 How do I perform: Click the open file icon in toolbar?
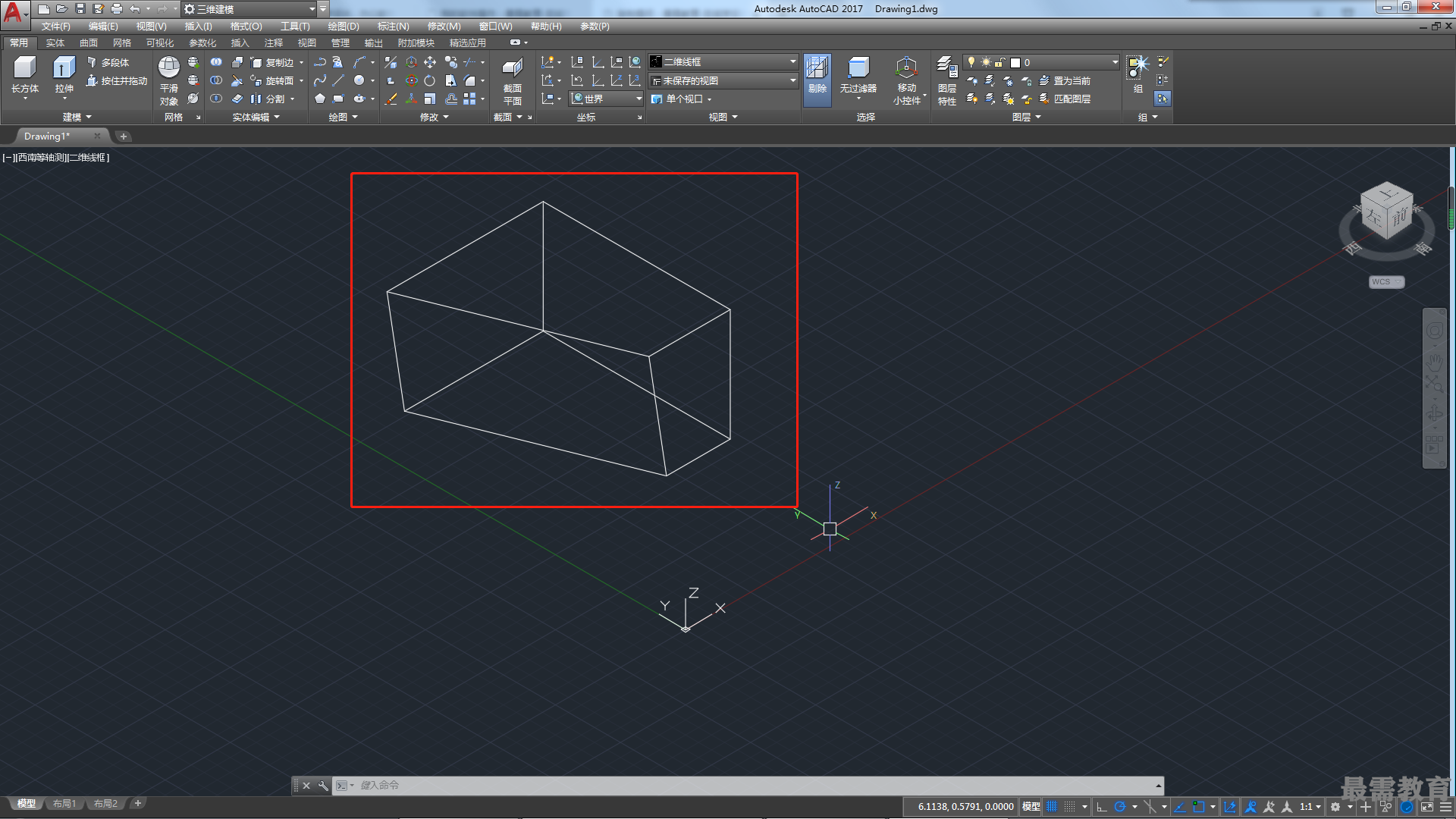tap(61, 9)
